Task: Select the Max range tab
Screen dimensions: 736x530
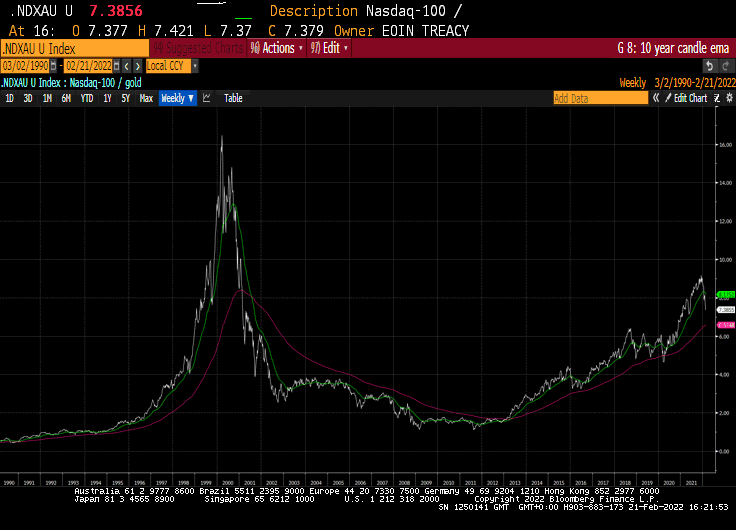Action: [146, 98]
